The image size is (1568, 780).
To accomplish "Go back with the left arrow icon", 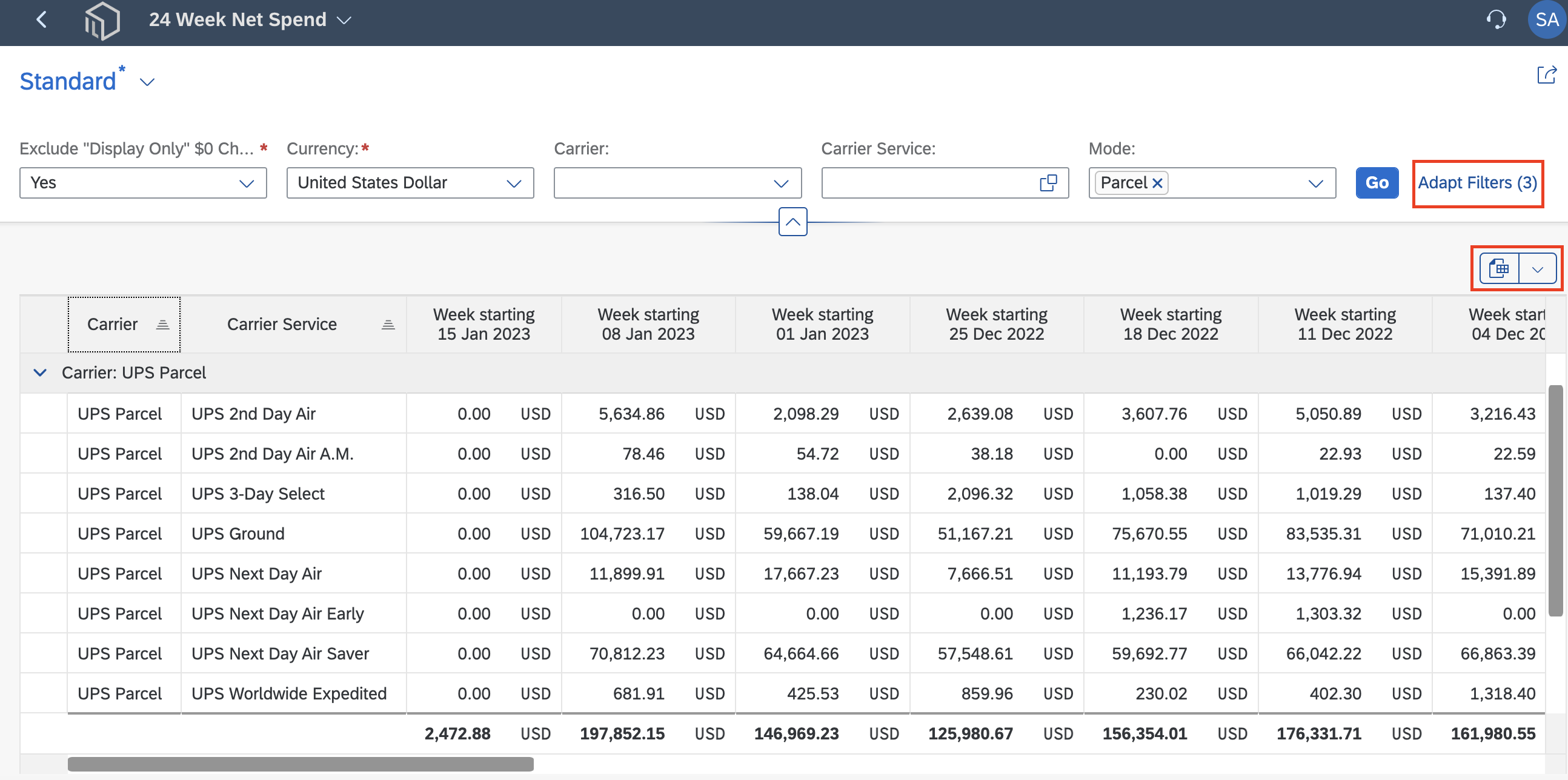I will pyautogui.click(x=41, y=20).
